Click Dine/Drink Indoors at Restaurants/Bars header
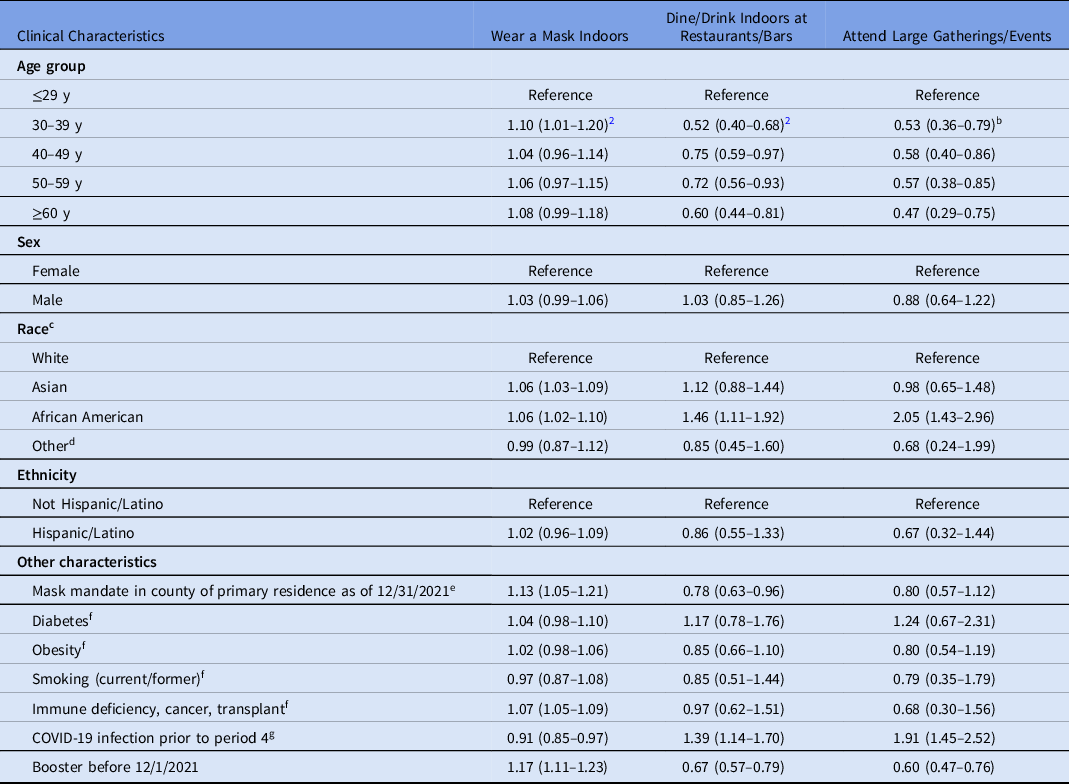The width and height of the screenshot is (1069, 784). 736,27
